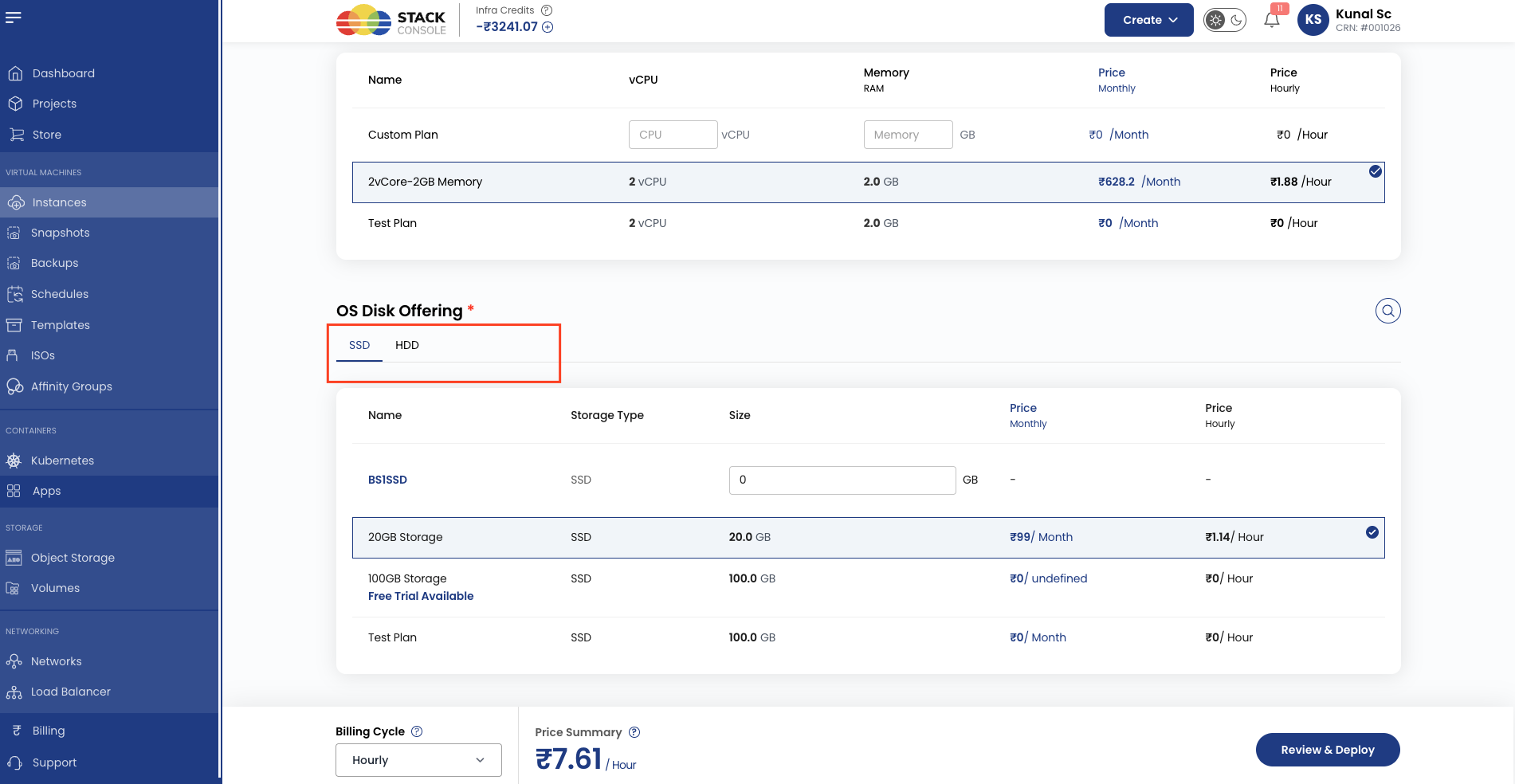
Task: Click Instances cloud icon
Action: [16, 202]
